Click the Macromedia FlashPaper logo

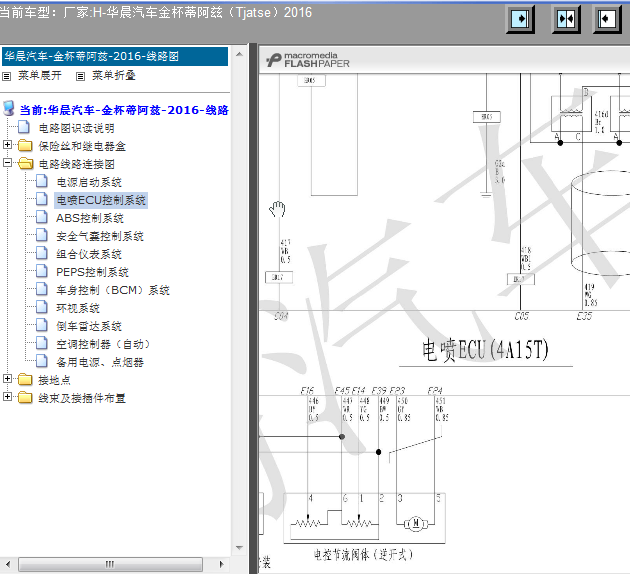[308, 60]
